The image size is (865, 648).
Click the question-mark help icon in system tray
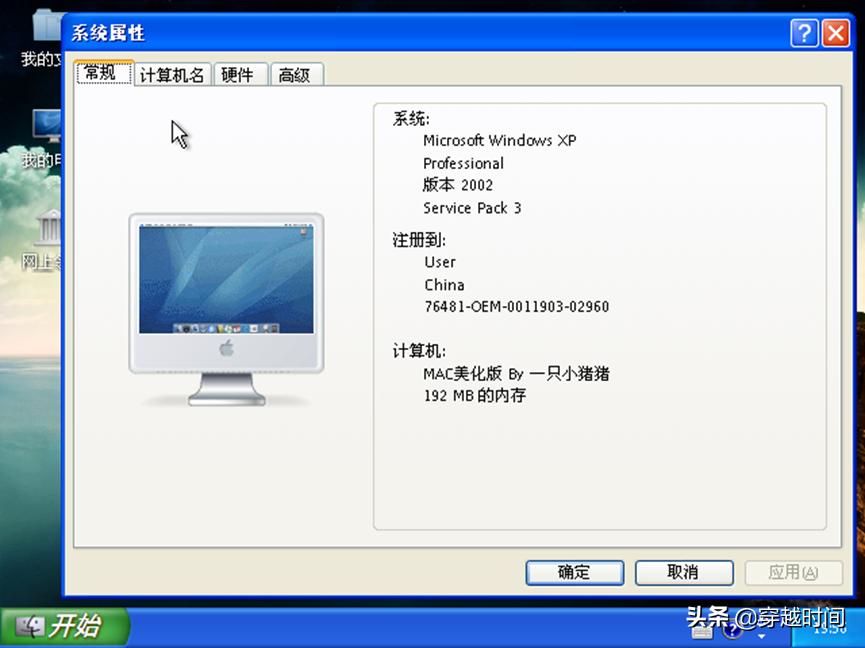coord(733,628)
